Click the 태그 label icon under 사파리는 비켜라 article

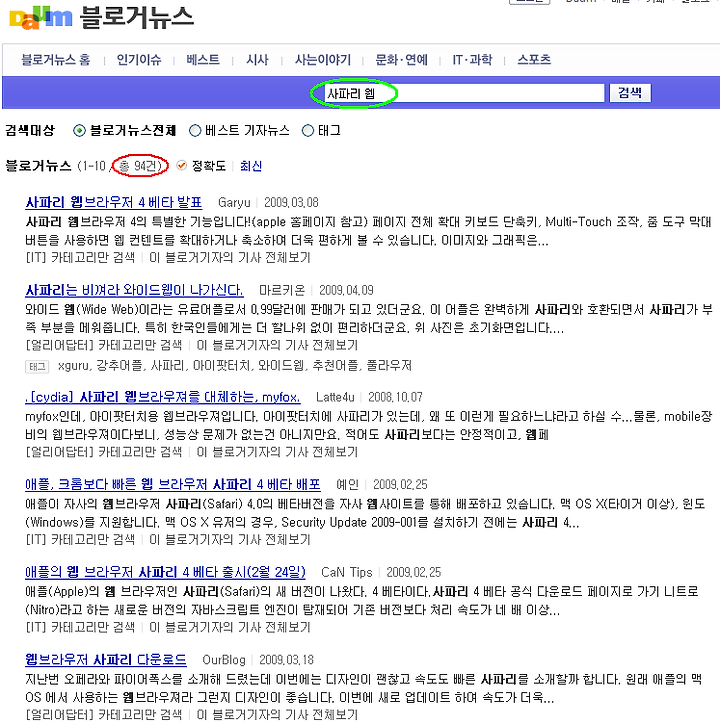(37, 367)
